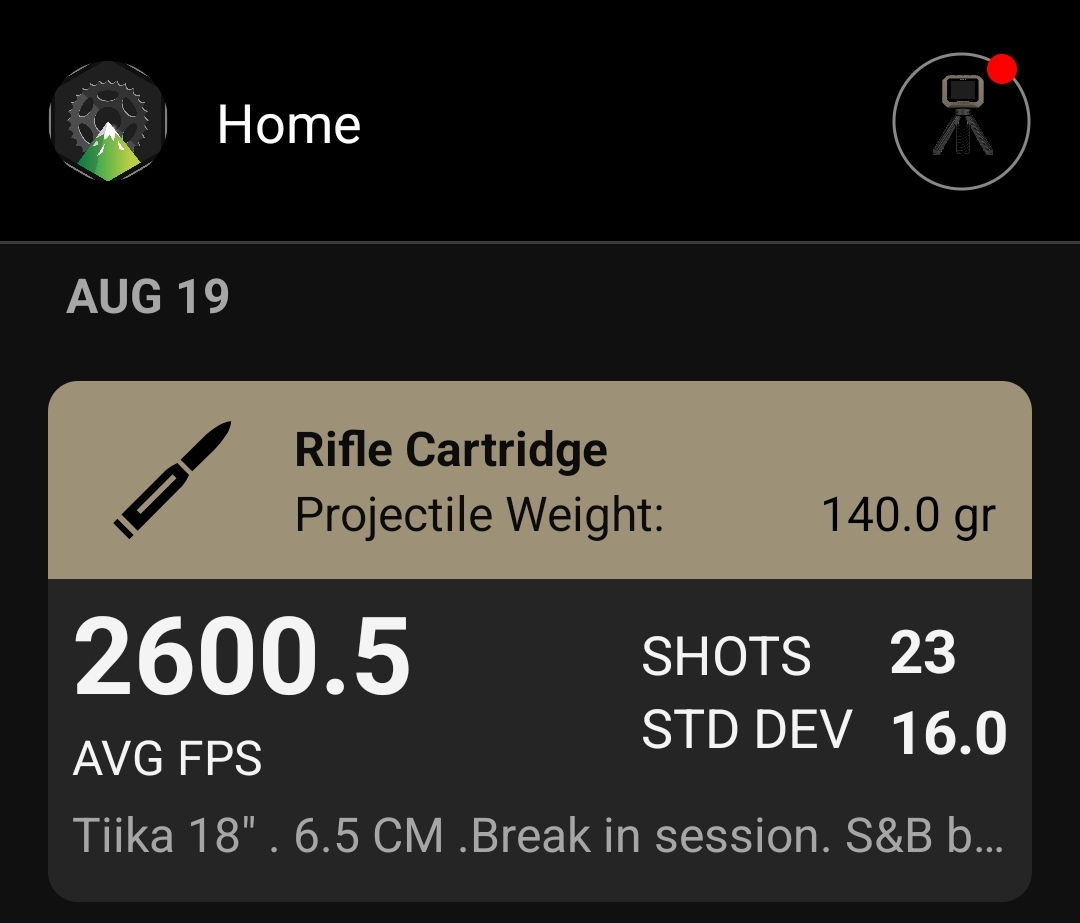Click the tan cartridge header band
The width and height of the screenshot is (1080, 923).
[540, 480]
